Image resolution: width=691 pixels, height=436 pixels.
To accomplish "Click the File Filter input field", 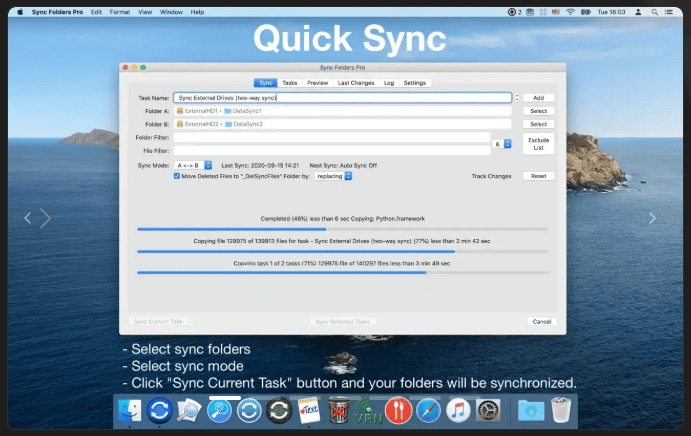I will coord(332,151).
